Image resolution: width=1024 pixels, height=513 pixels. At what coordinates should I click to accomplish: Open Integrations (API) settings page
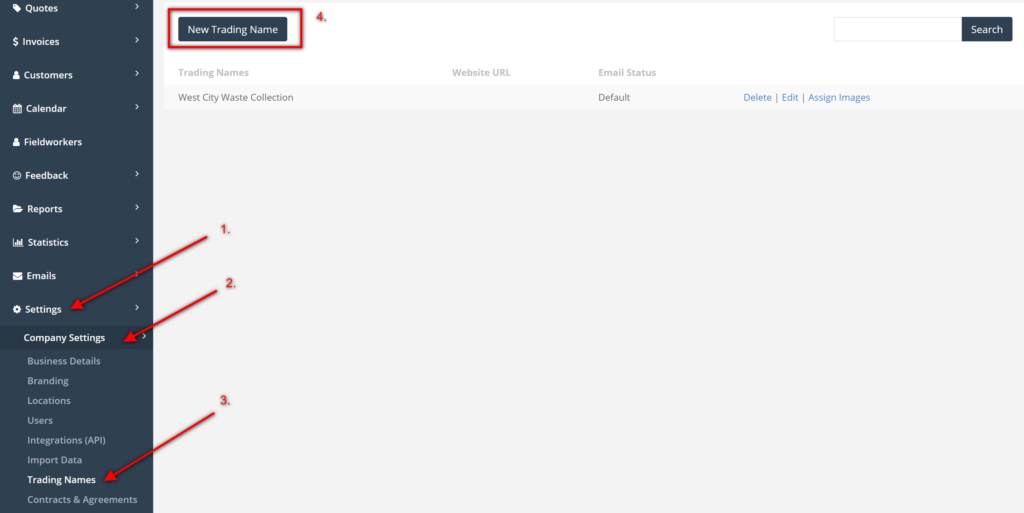[66, 440]
